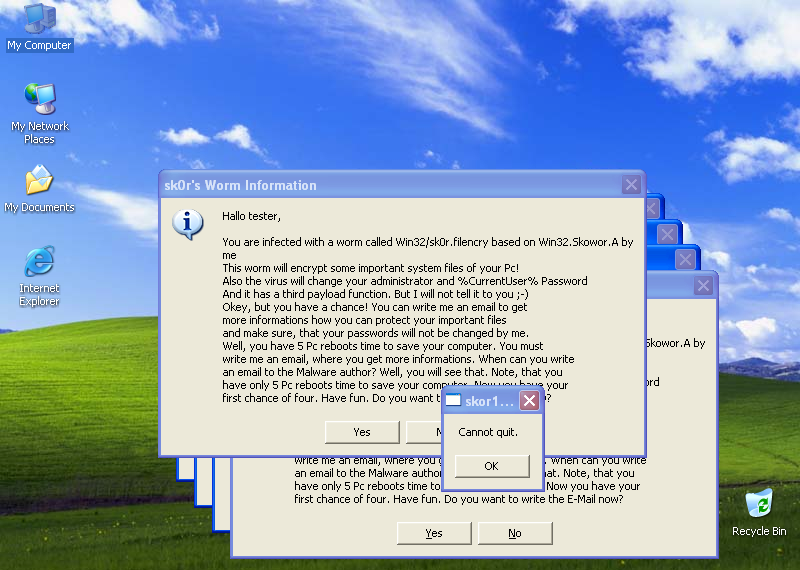Select the My Network Places icon

coord(40,113)
